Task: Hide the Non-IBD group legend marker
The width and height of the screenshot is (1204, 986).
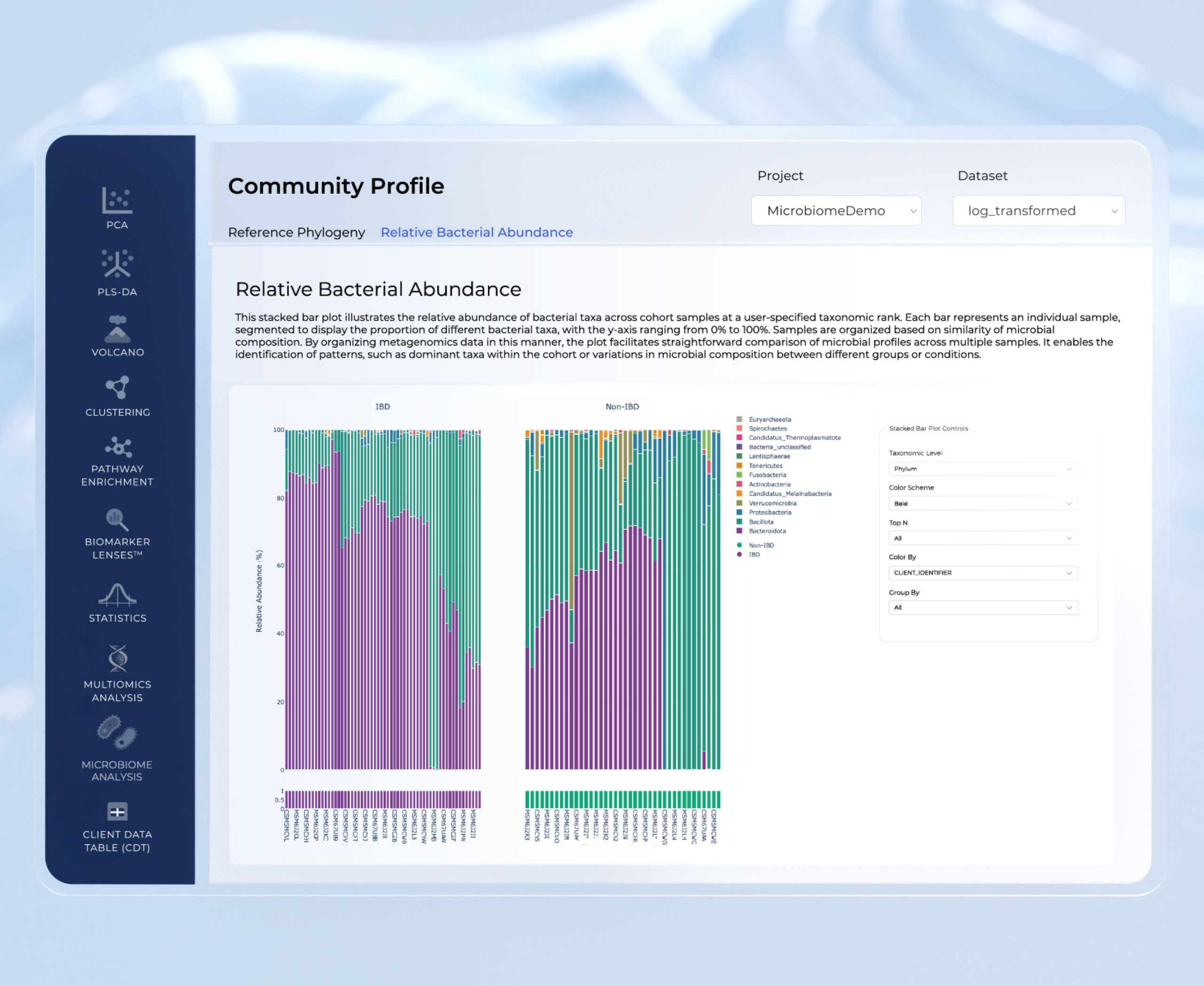Action: (x=739, y=545)
